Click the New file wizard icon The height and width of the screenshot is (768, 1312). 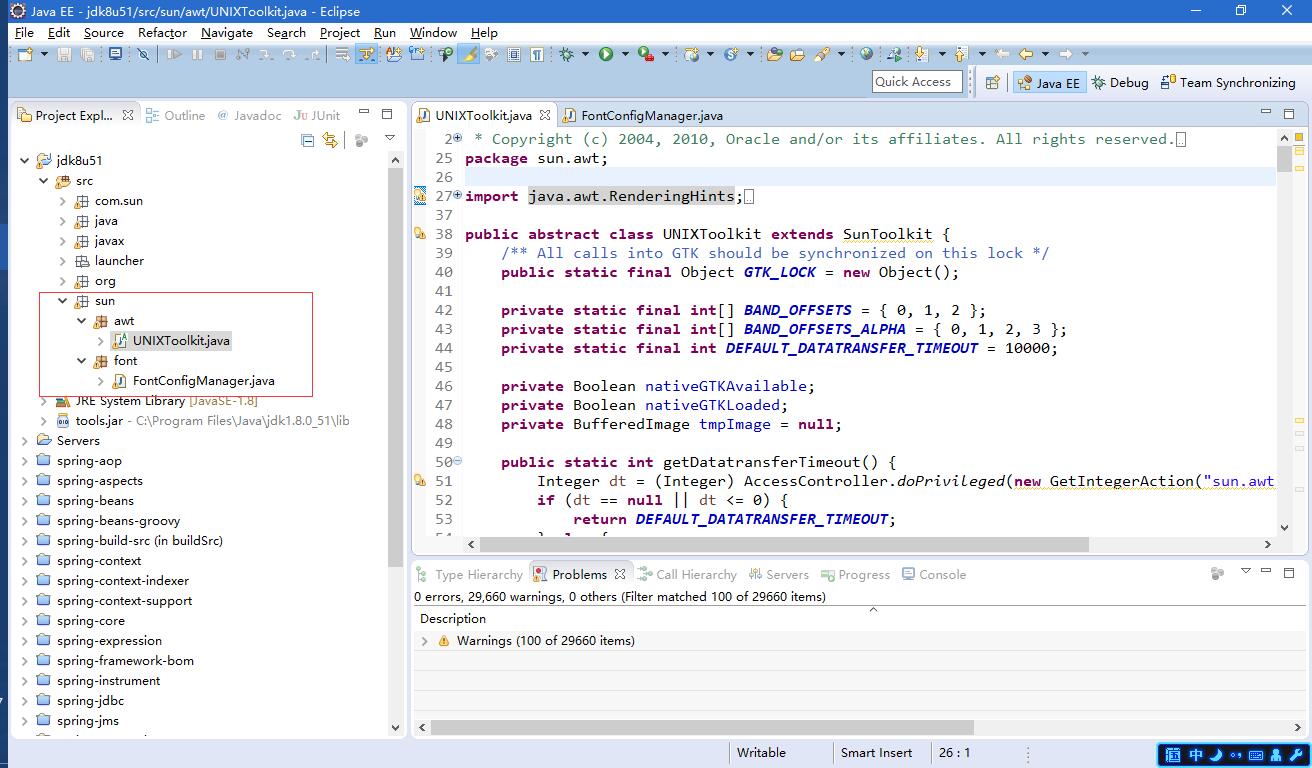(x=25, y=54)
